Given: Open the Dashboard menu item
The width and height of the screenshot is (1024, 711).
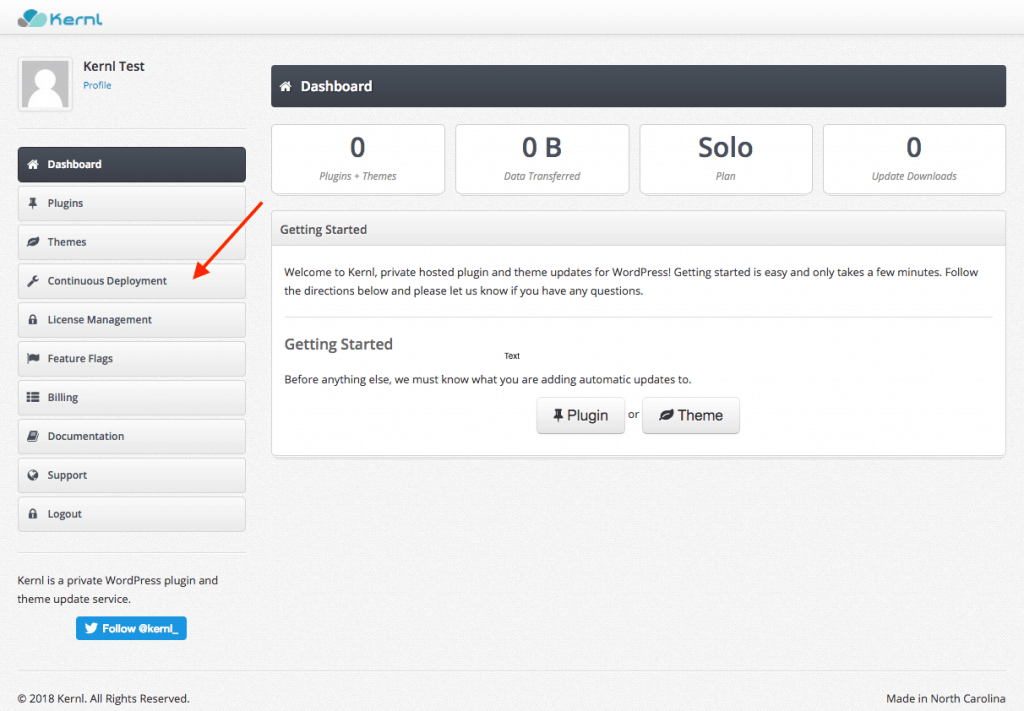Looking at the screenshot, I should coord(132,165).
